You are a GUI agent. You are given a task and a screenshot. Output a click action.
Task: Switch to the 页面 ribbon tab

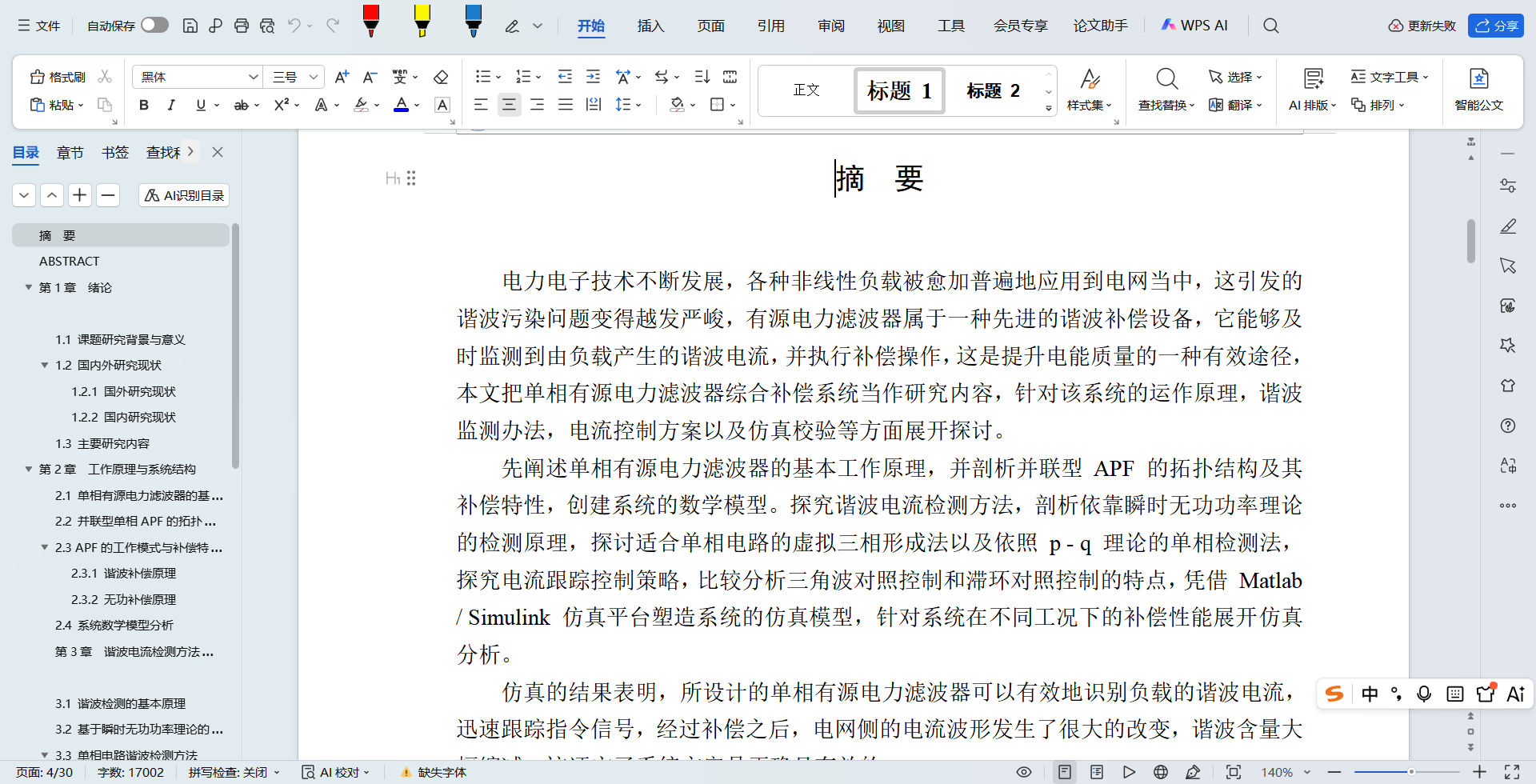(x=710, y=26)
